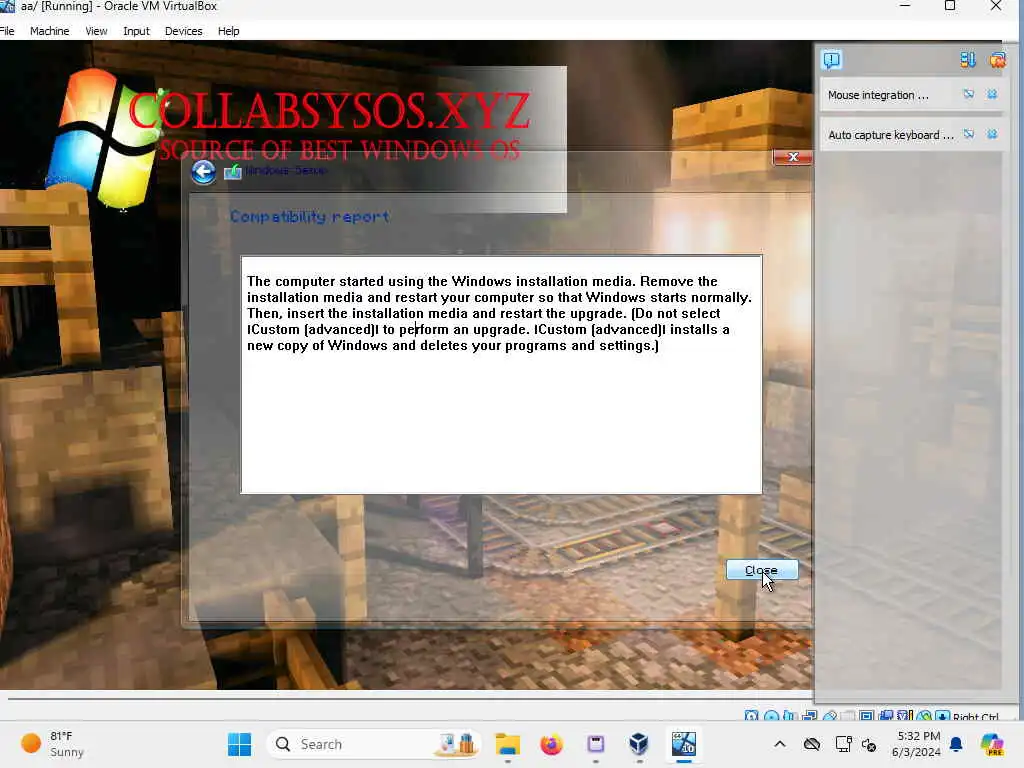Open the Windows notification bell
The width and height of the screenshot is (1024, 768).
click(x=956, y=744)
